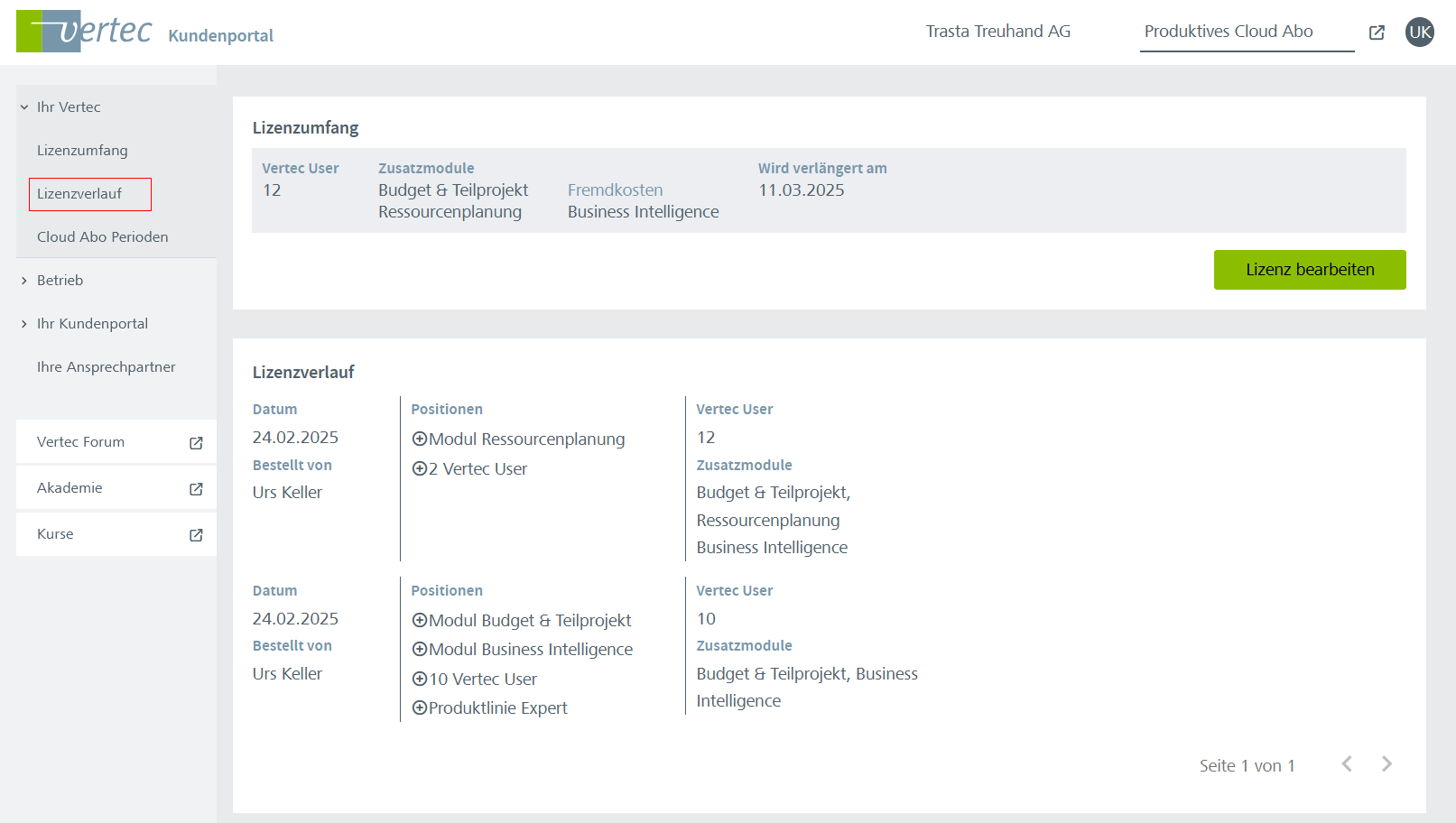This screenshot has width=1456, height=823.
Task: Expand the Ihr Kundenportal section
Action: (x=24, y=324)
